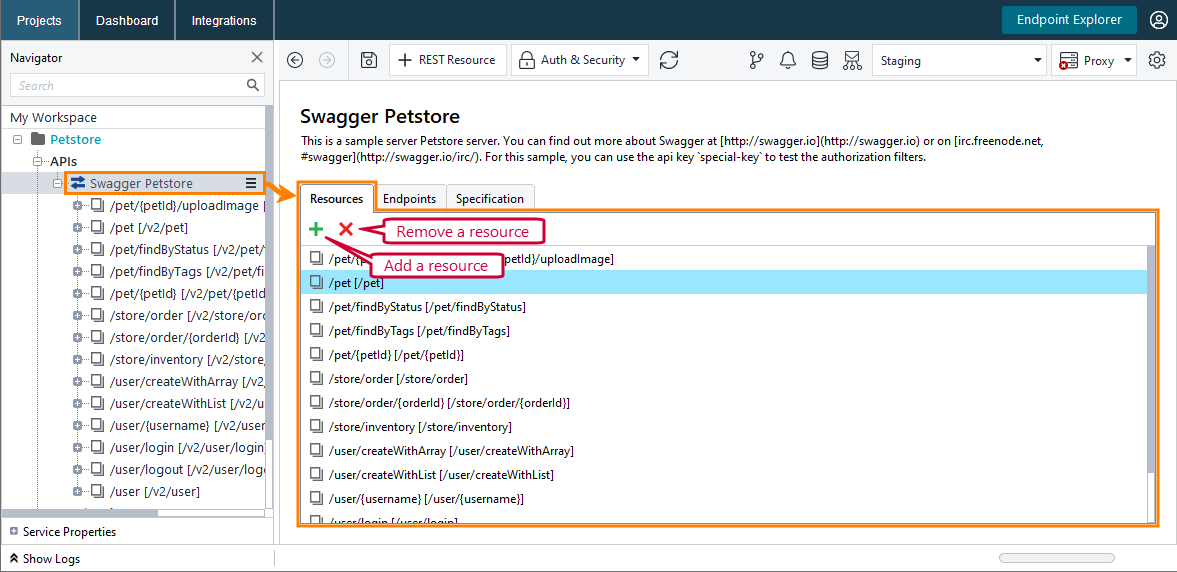The width and height of the screenshot is (1177, 572).
Task: Switch to the Dashboard tab
Action: 127,20
